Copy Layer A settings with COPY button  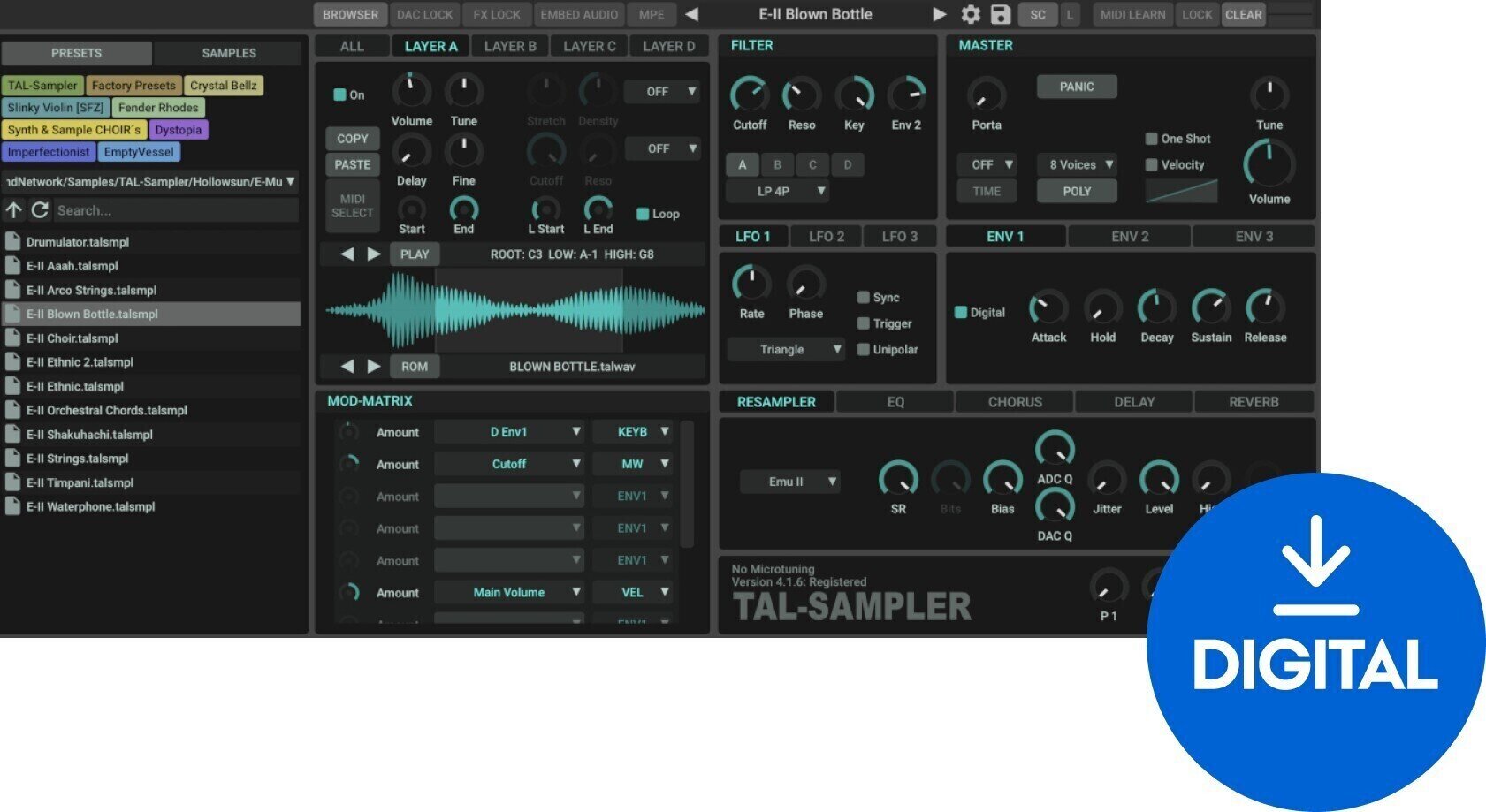[352, 138]
